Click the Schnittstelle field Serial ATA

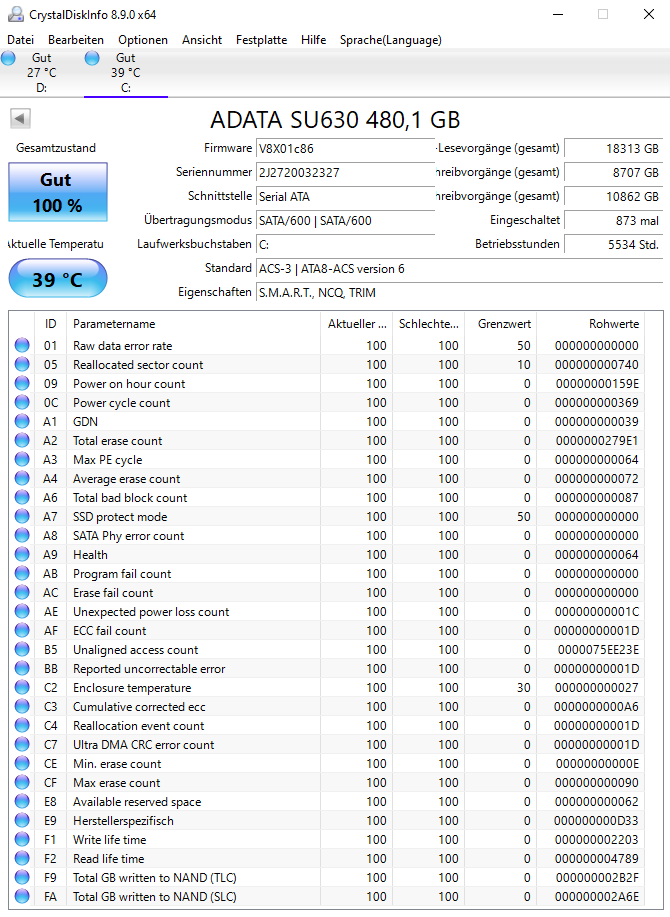(x=346, y=196)
